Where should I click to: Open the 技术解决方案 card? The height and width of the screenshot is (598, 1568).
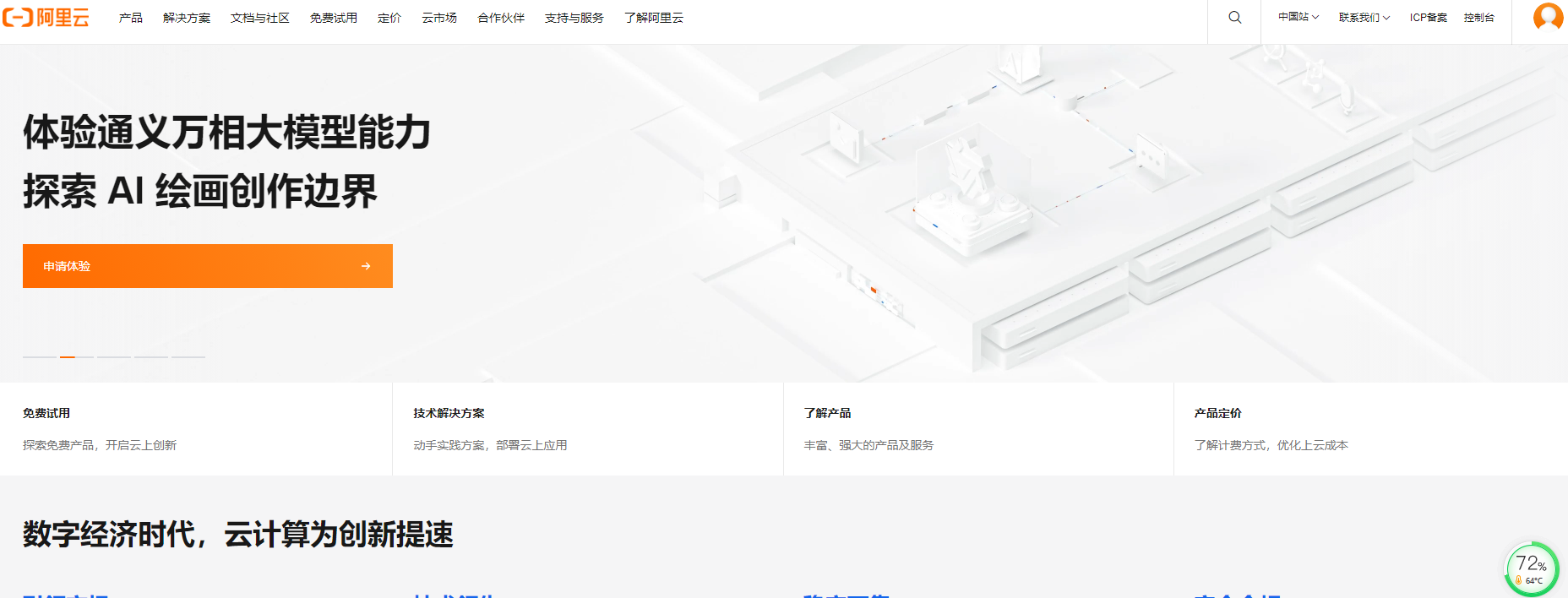588,429
